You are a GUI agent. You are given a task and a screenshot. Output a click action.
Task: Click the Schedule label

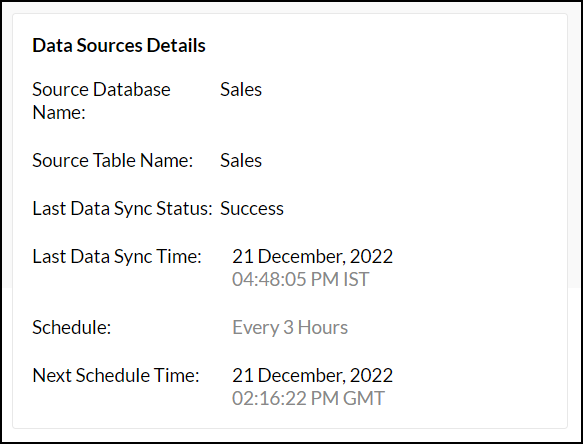(71, 328)
